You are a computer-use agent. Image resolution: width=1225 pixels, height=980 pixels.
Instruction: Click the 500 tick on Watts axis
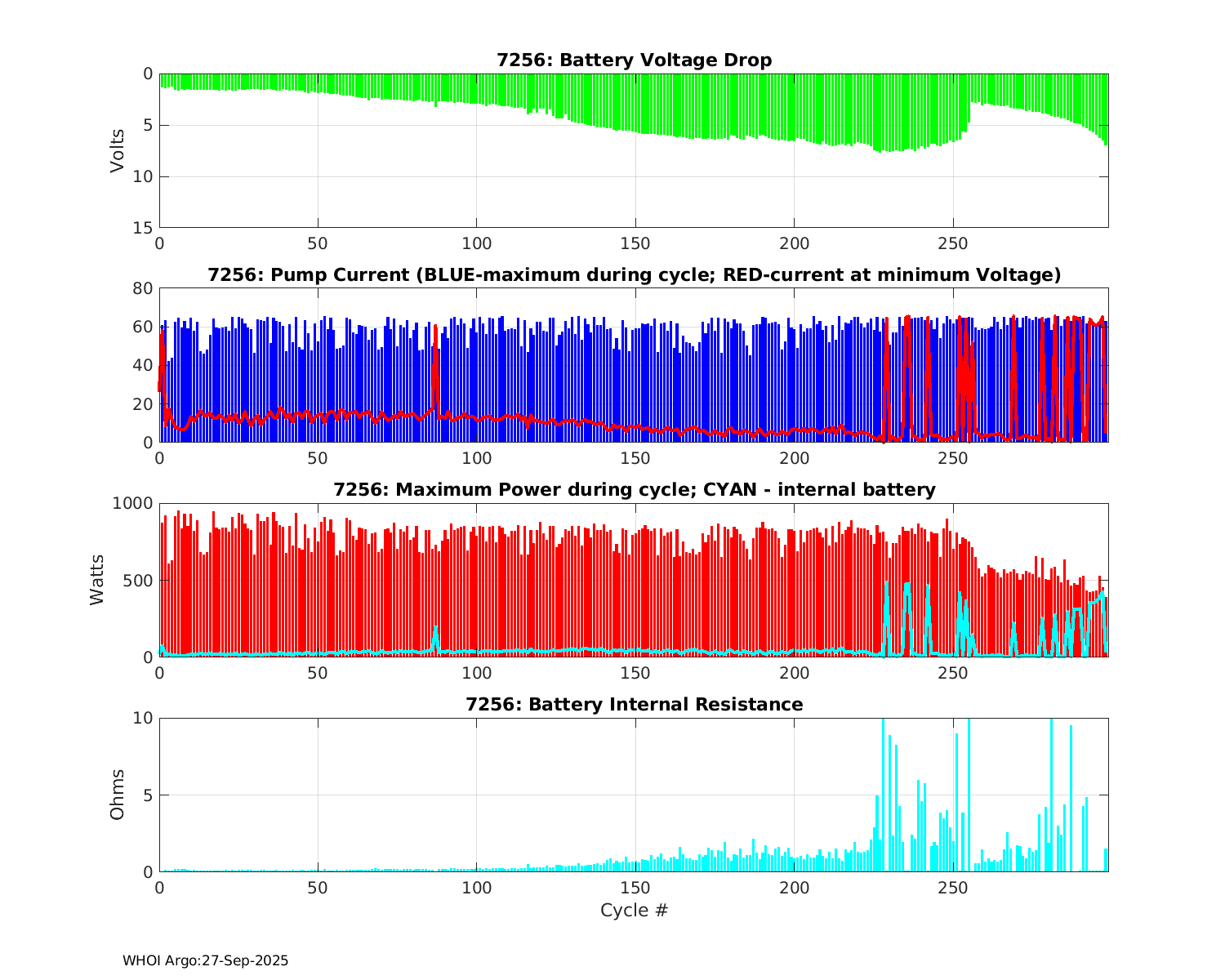[136, 581]
